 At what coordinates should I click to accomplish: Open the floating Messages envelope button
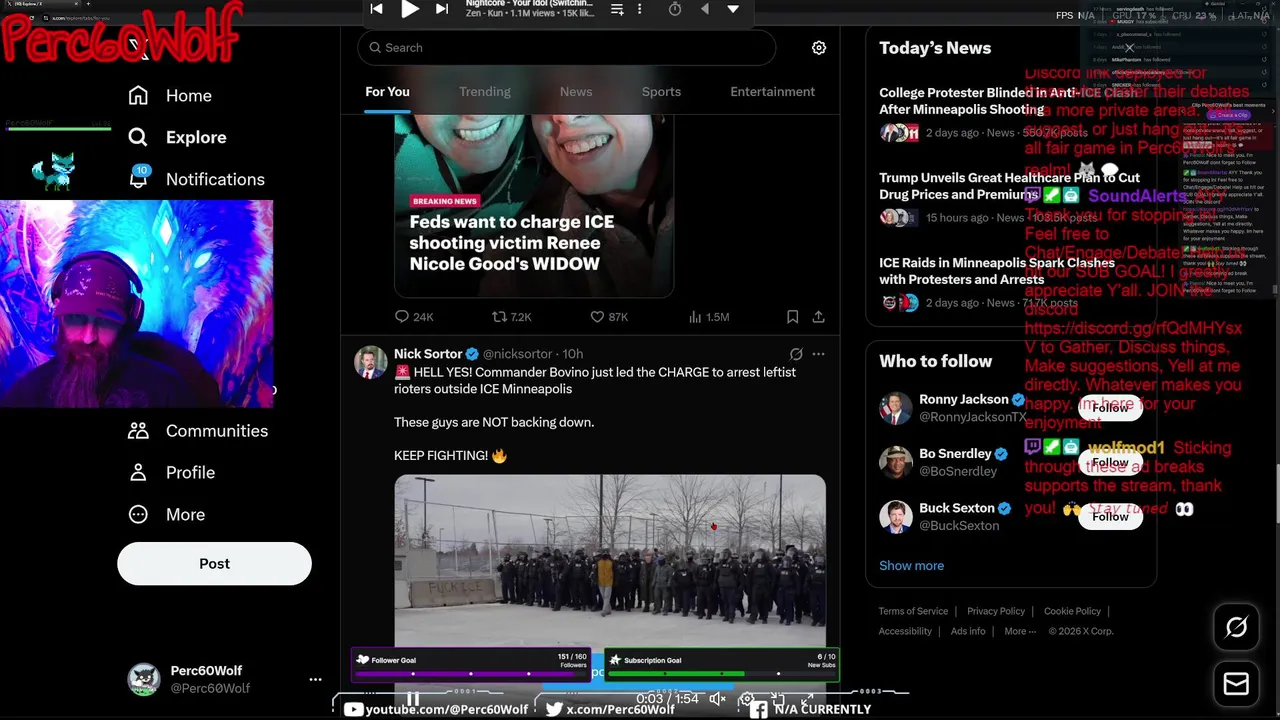[x=1236, y=684]
